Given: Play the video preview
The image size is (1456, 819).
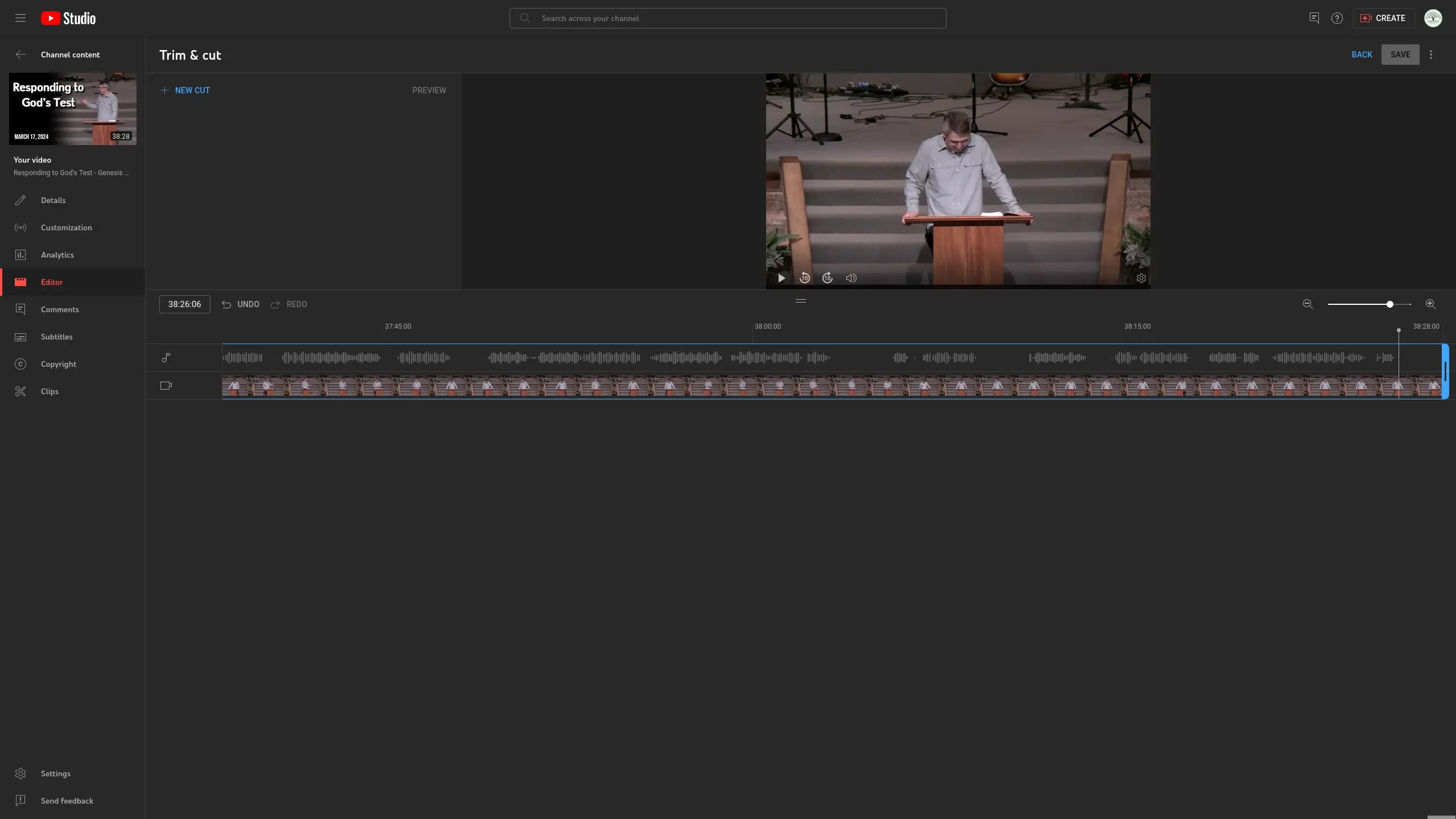Looking at the screenshot, I should point(781,278).
